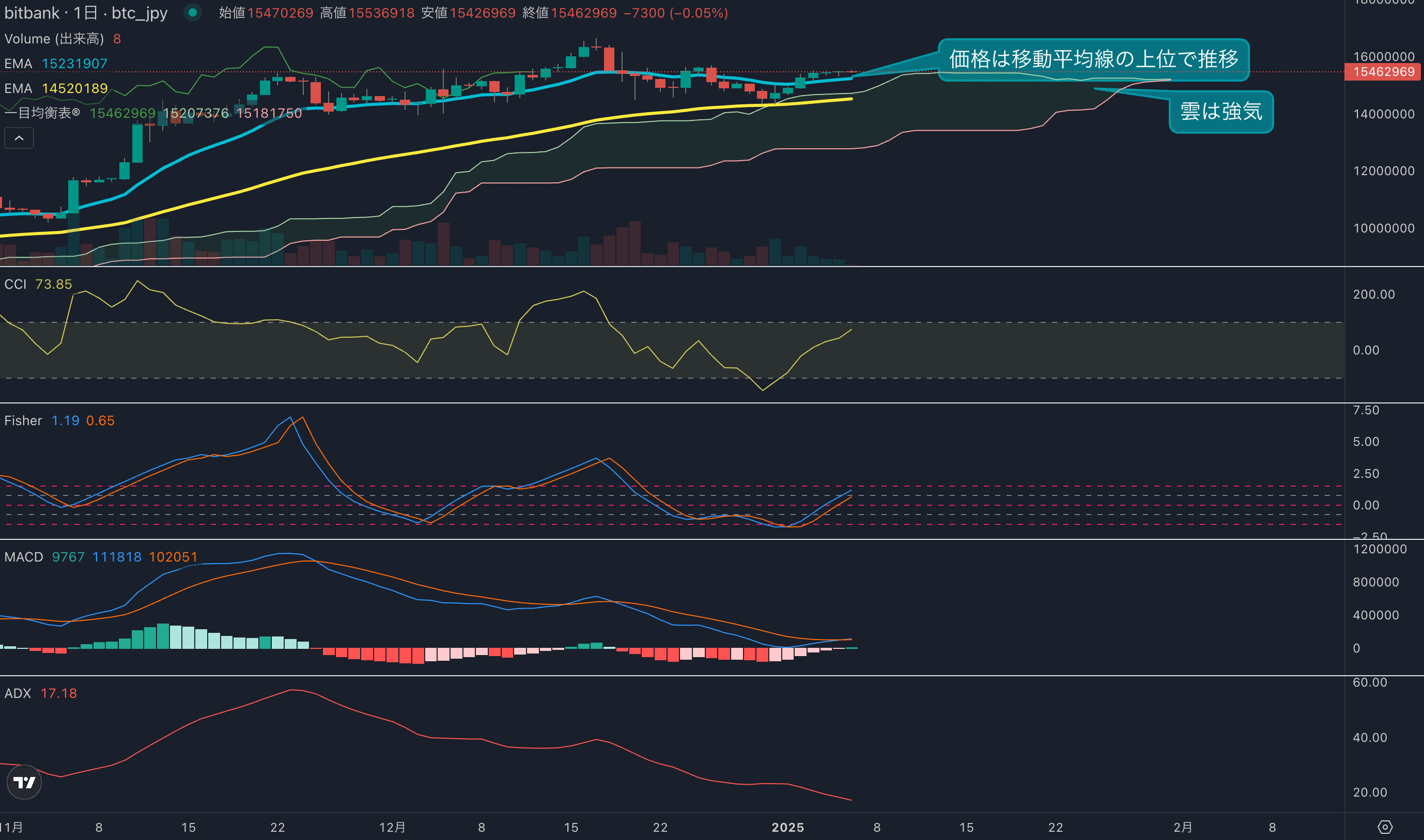Click the green market status dot
Screen dimensions: 1424x840
pyautogui.click(x=192, y=12)
